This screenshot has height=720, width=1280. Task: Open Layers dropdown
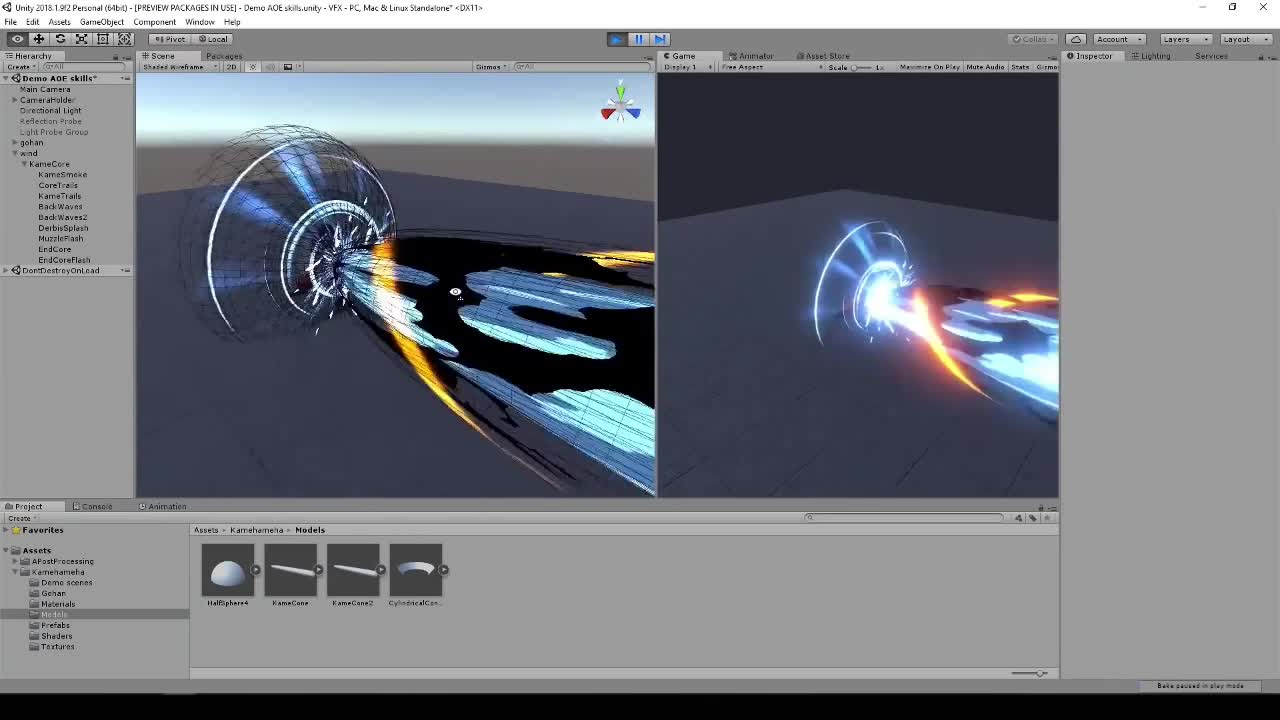point(1185,39)
